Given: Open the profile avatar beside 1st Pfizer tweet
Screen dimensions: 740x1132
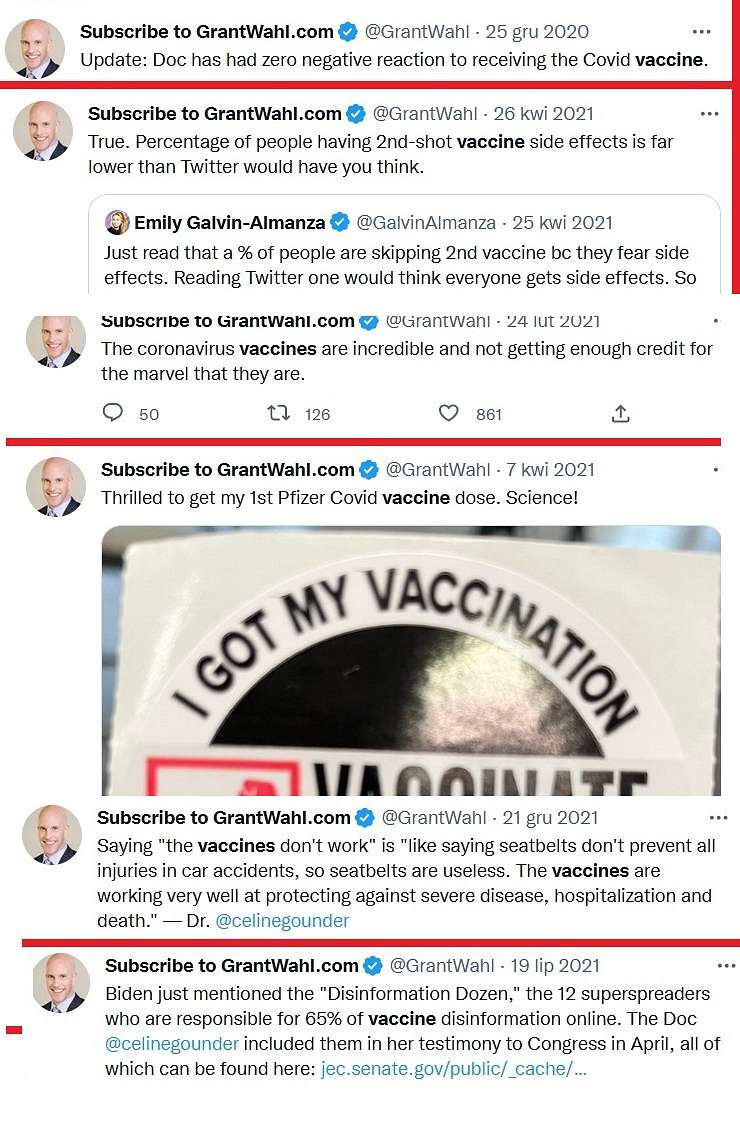Looking at the screenshot, I should coord(56,487).
